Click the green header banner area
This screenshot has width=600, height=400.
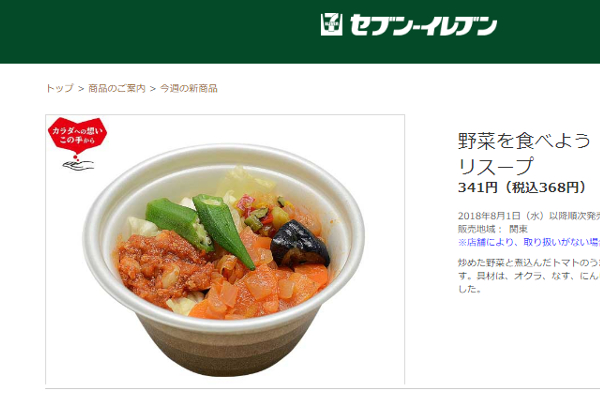coord(300,31)
